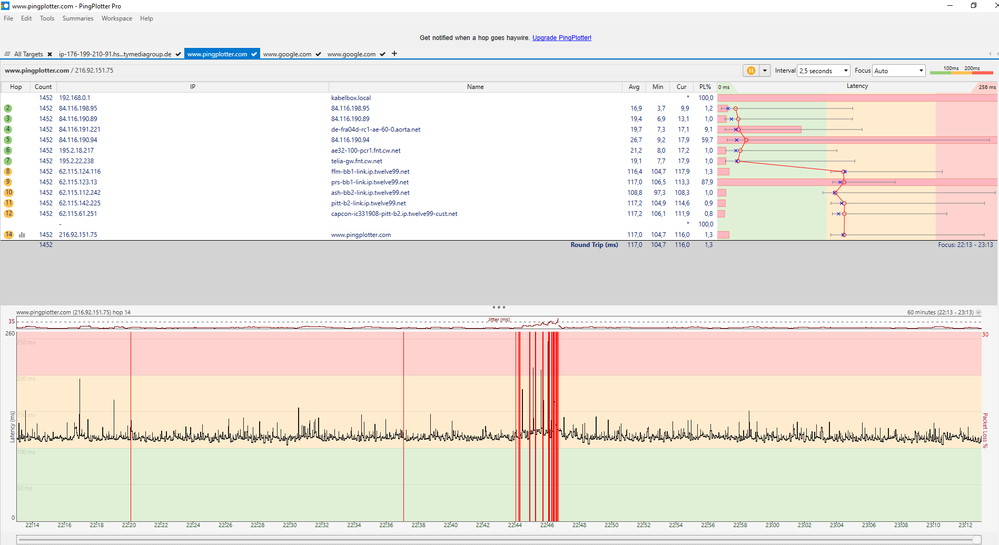999x545 pixels.
Task: Switch to the All Targets tab
Action: tap(28, 54)
